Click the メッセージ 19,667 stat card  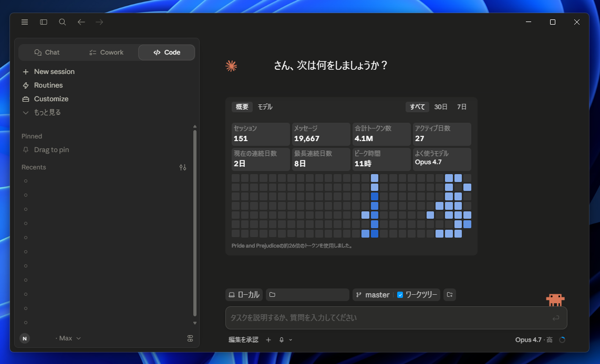(321, 134)
